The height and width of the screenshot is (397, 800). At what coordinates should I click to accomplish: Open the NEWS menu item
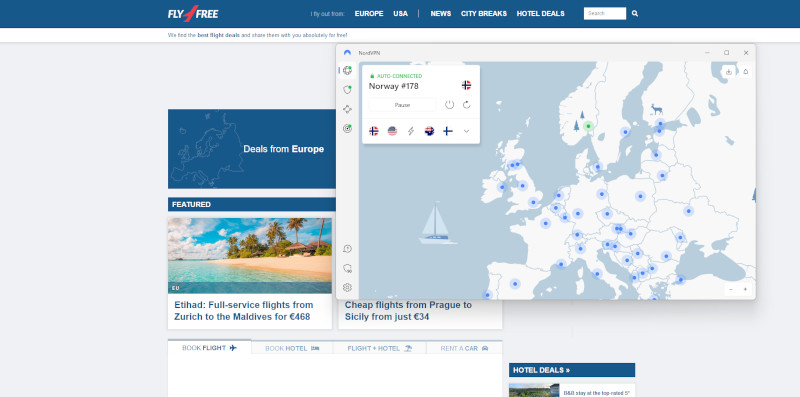pyautogui.click(x=441, y=14)
